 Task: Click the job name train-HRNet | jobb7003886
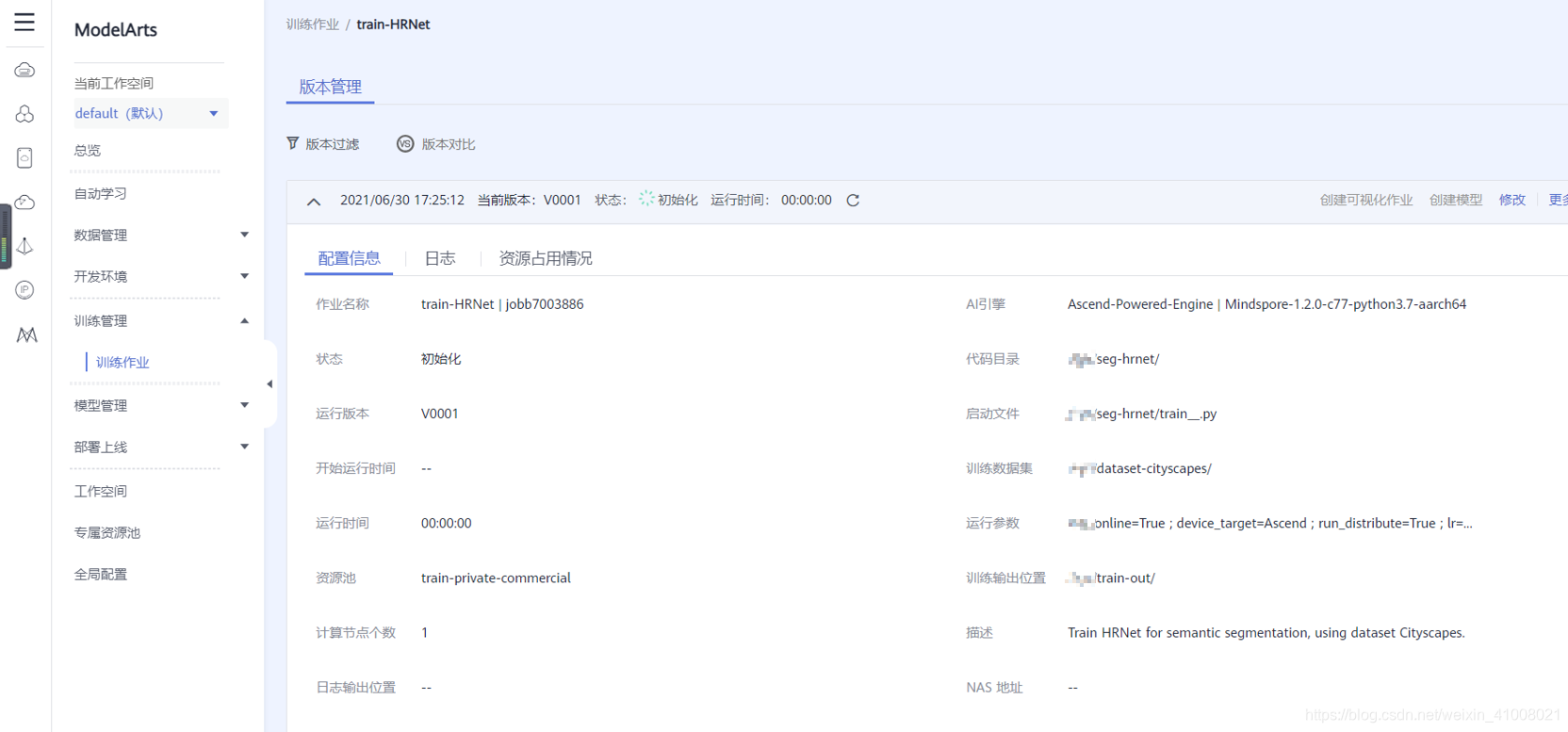pyautogui.click(x=502, y=304)
